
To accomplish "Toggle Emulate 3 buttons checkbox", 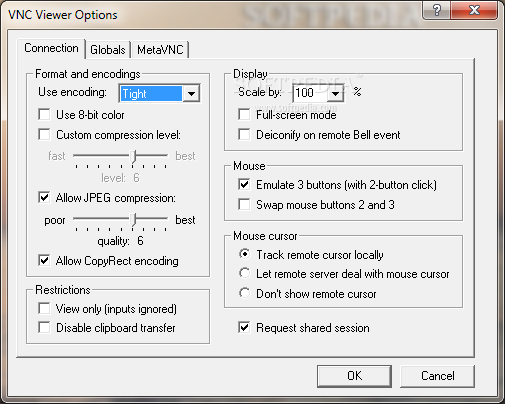I will pos(244,184).
